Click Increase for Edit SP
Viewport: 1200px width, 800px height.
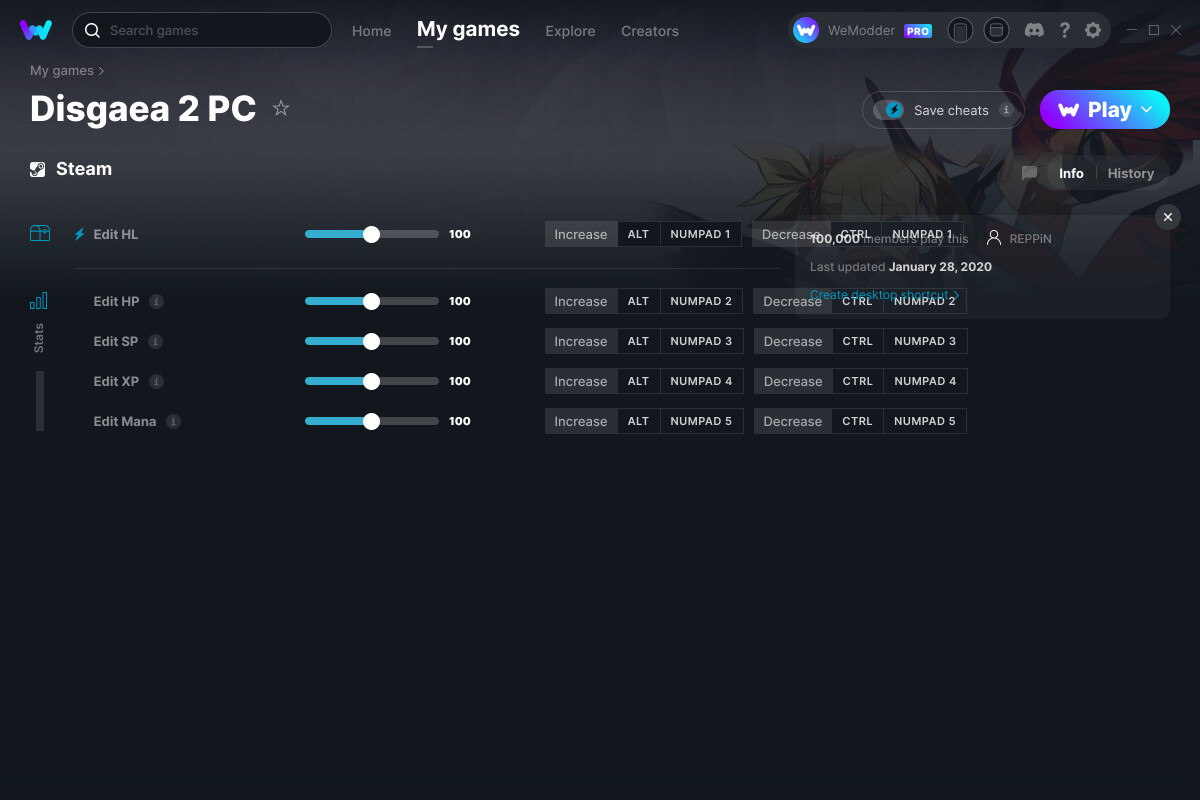click(x=581, y=341)
